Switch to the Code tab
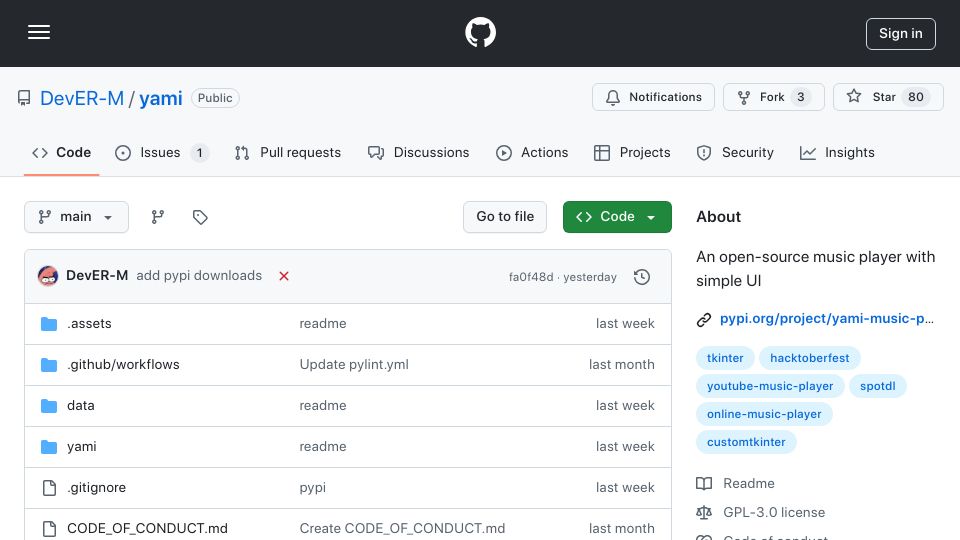The width and height of the screenshot is (960, 540). tap(61, 152)
